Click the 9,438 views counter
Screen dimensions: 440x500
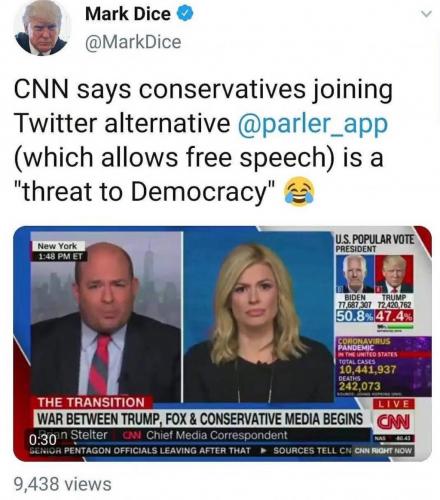(63, 484)
